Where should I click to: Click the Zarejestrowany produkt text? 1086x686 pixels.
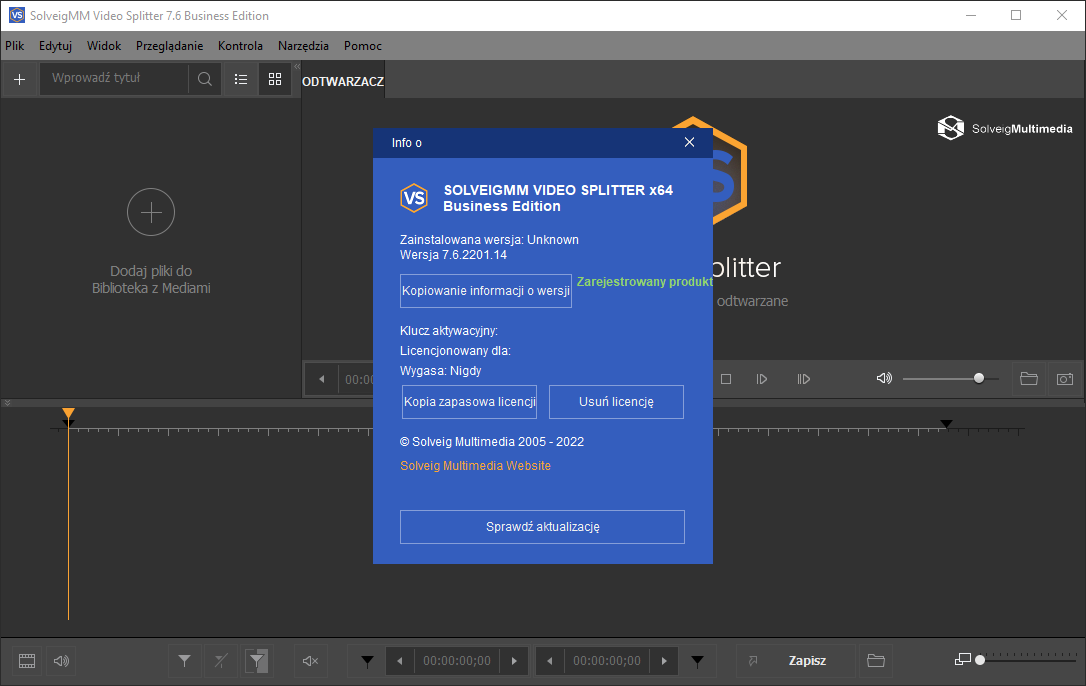644,282
